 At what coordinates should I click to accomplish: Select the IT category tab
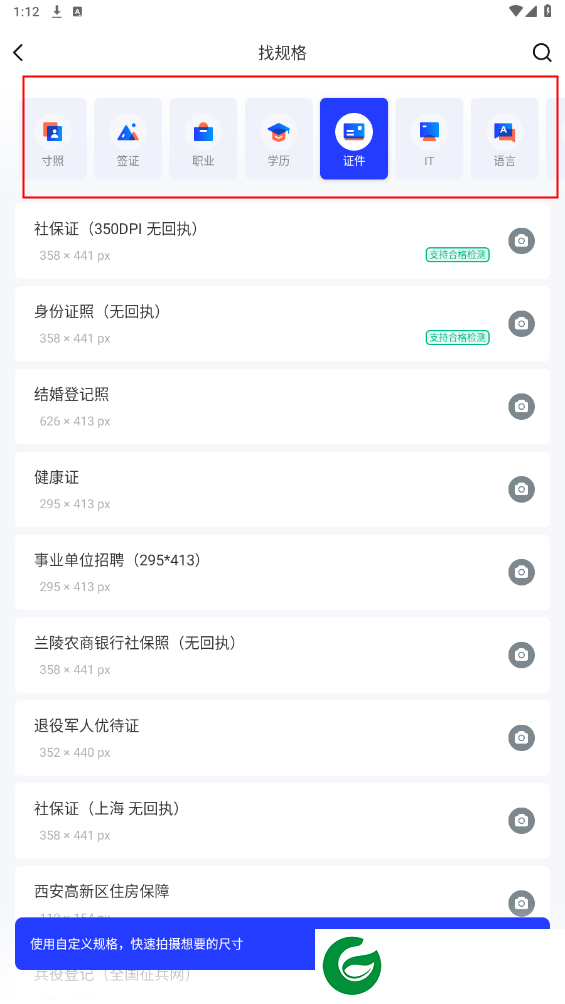click(429, 139)
